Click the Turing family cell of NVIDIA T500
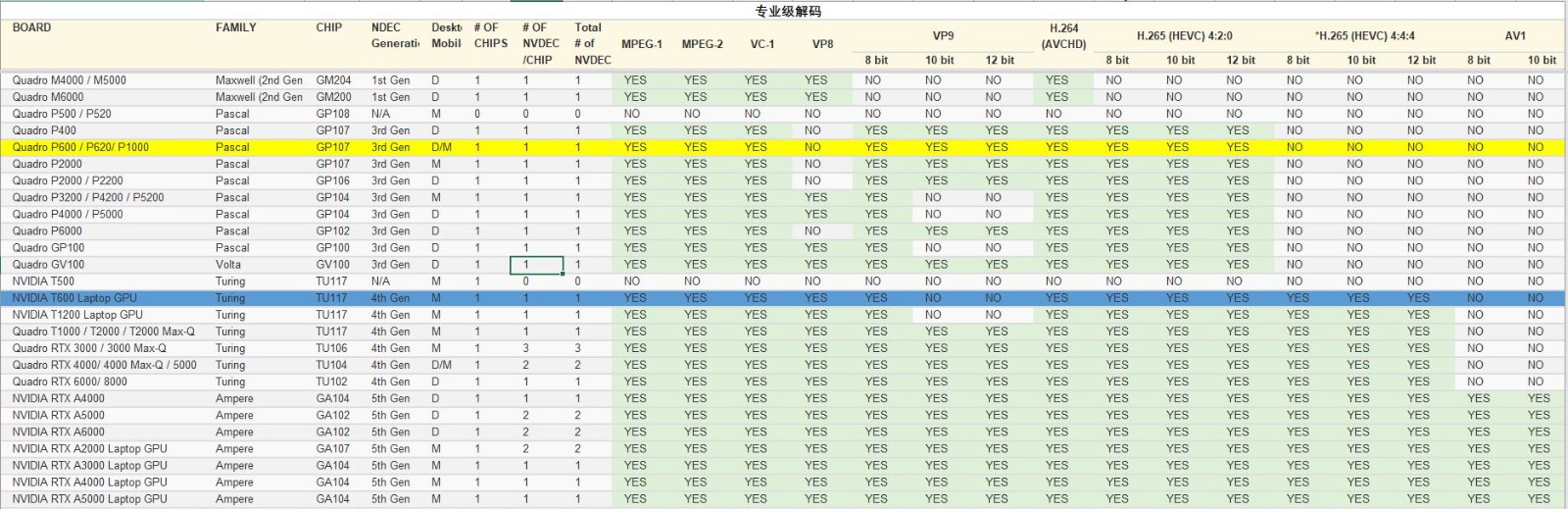The image size is (1568, 509). [x=230, y=280]
